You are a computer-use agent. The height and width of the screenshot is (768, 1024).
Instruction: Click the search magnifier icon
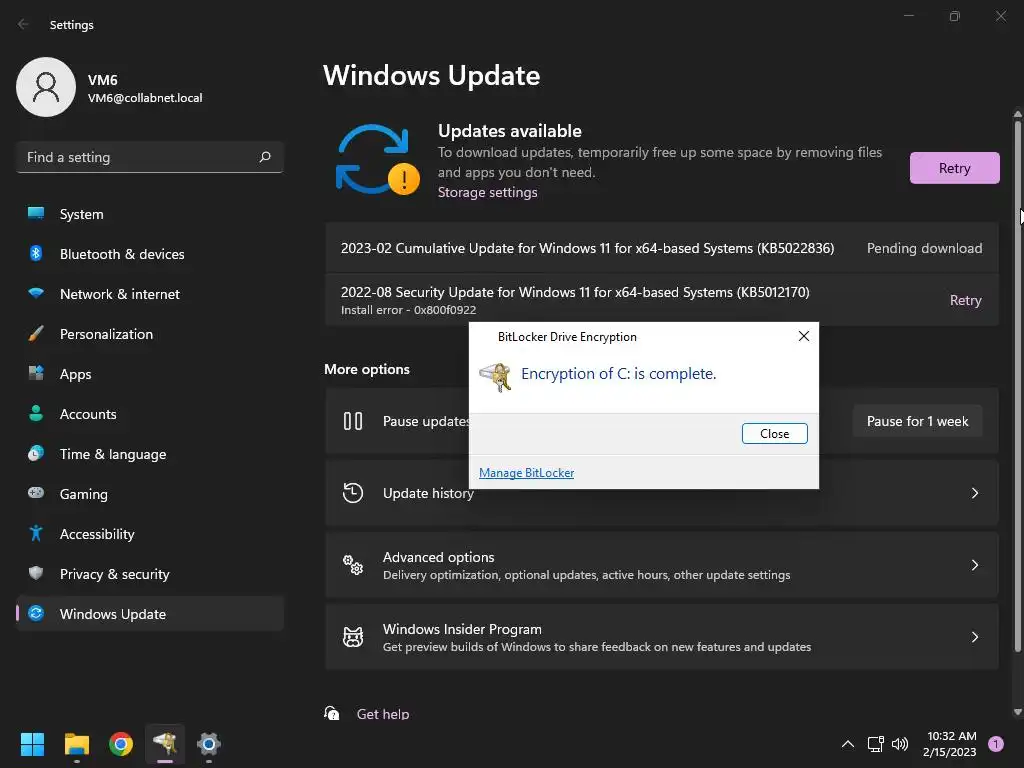pyautogui.click(x=264, y=157)
